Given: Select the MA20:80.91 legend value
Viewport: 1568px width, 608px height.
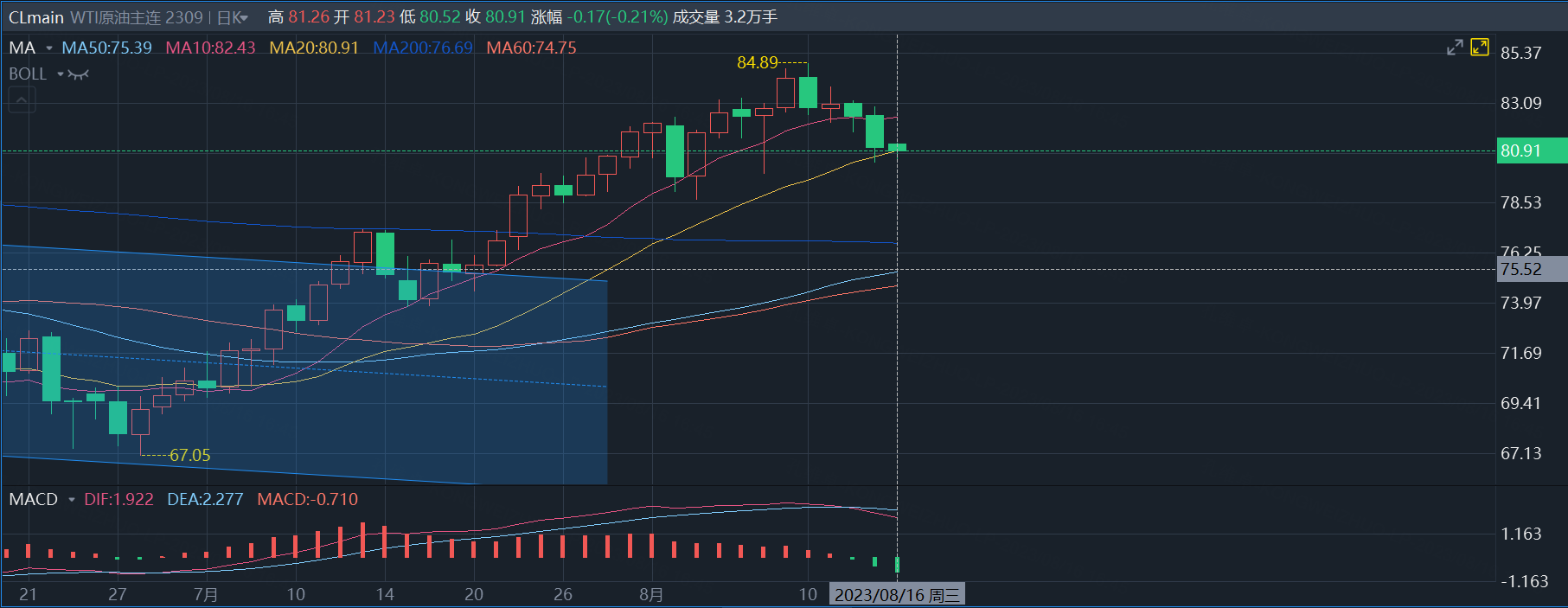Looking at the screenshot, I should [x=314, y=48].
